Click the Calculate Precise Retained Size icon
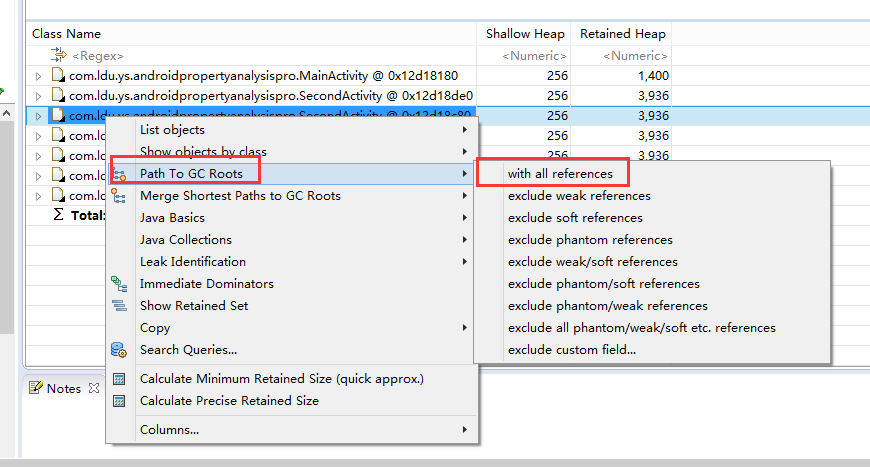This screenshot has height=467, width=870. coord(119,401)
